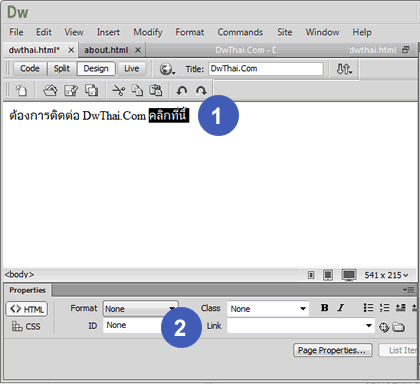Switch to HTML properties mode
The image size is (420, 384).
tap(27, 309)
